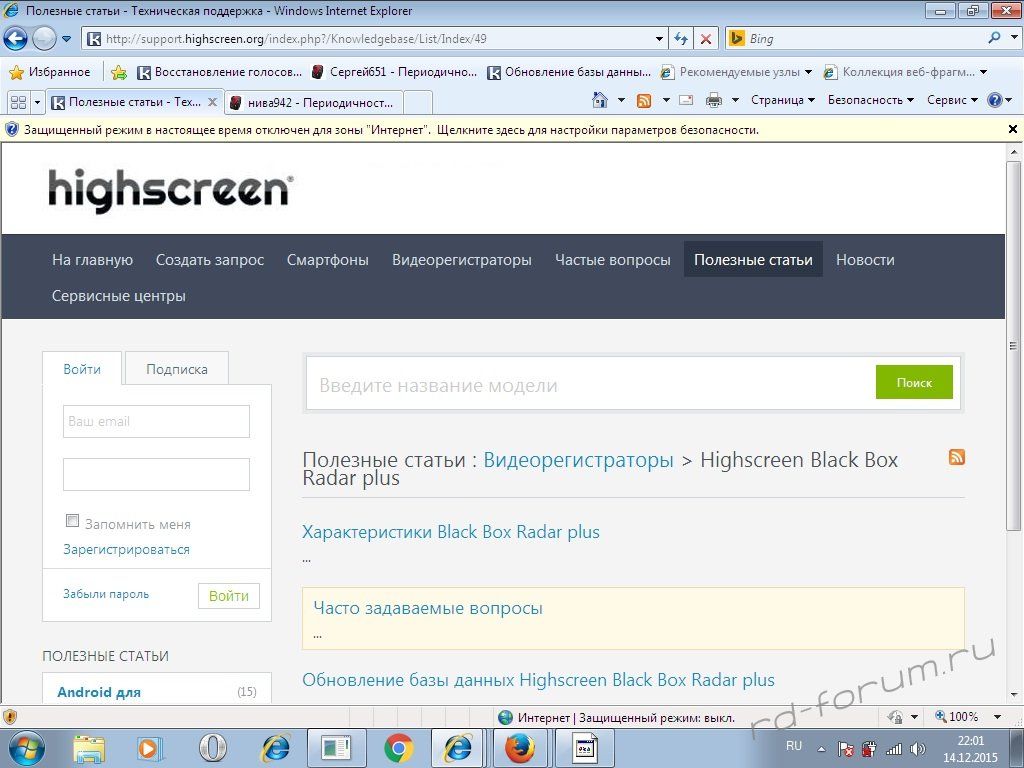Open Google Chrome from the taskbar
This screenshot has height=768, width=1024.
tap(398, 748)
